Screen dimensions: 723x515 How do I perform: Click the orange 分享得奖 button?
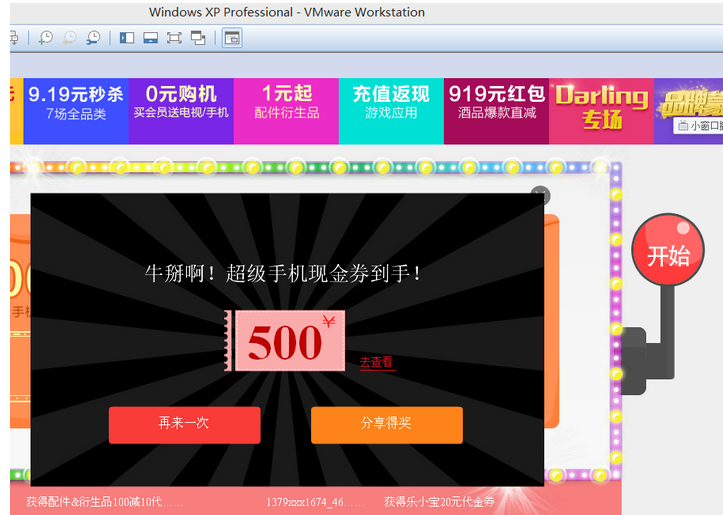click(x=387, y=425)
